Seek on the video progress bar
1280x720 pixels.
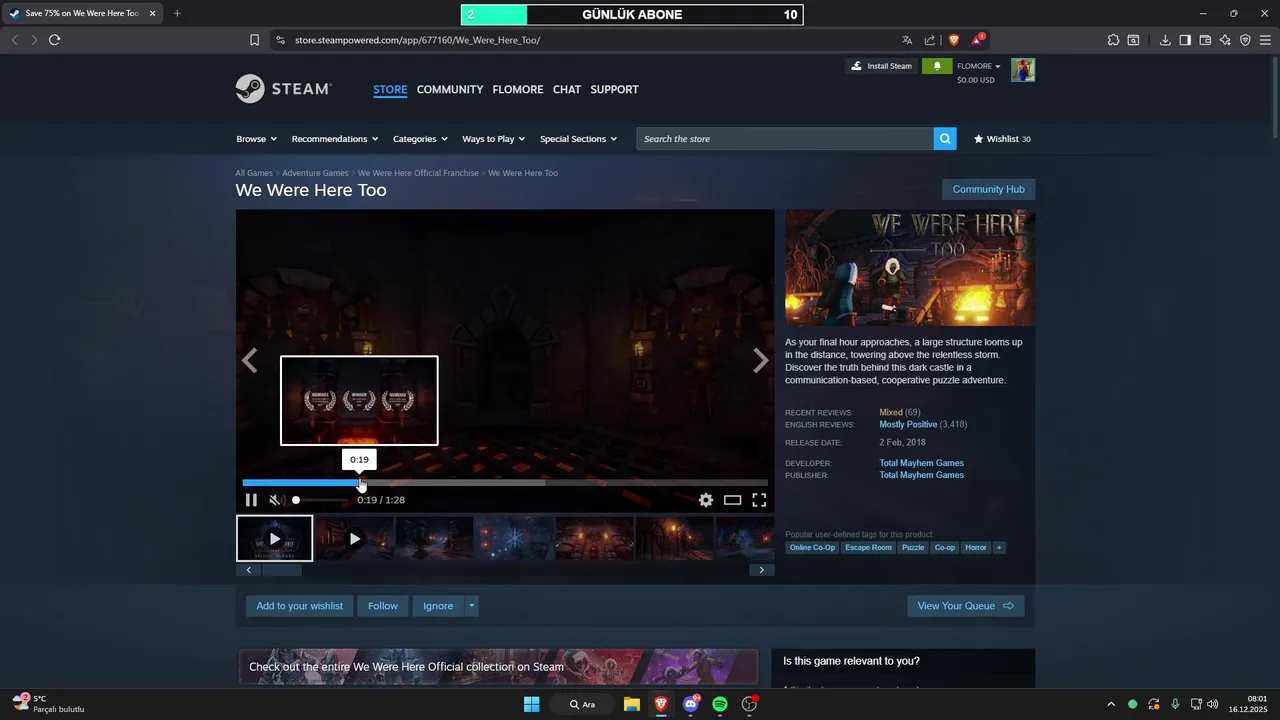[505, 483]
